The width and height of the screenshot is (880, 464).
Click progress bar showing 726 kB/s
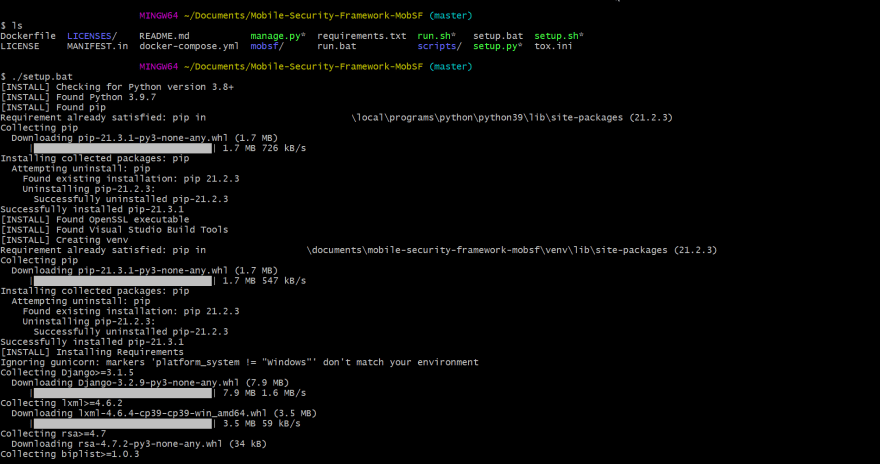(123, 148)
